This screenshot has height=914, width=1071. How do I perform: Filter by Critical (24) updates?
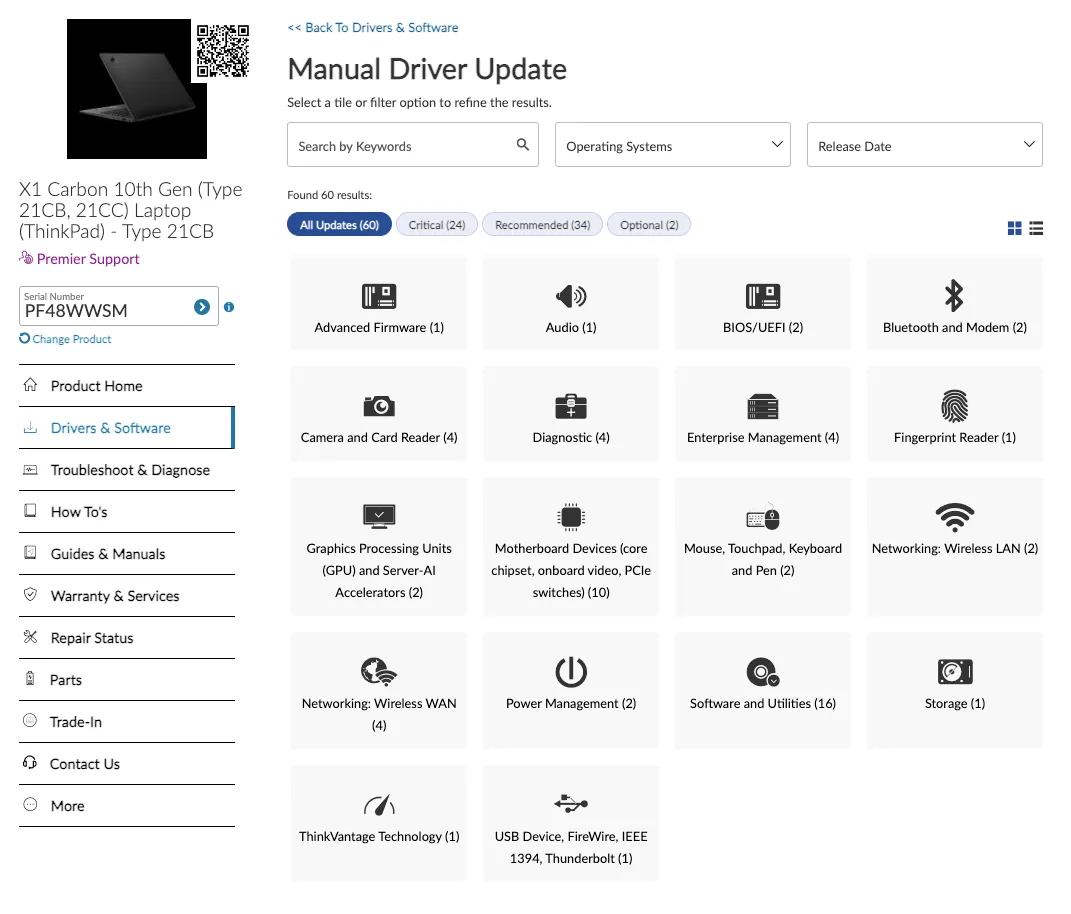coord(436,225)
